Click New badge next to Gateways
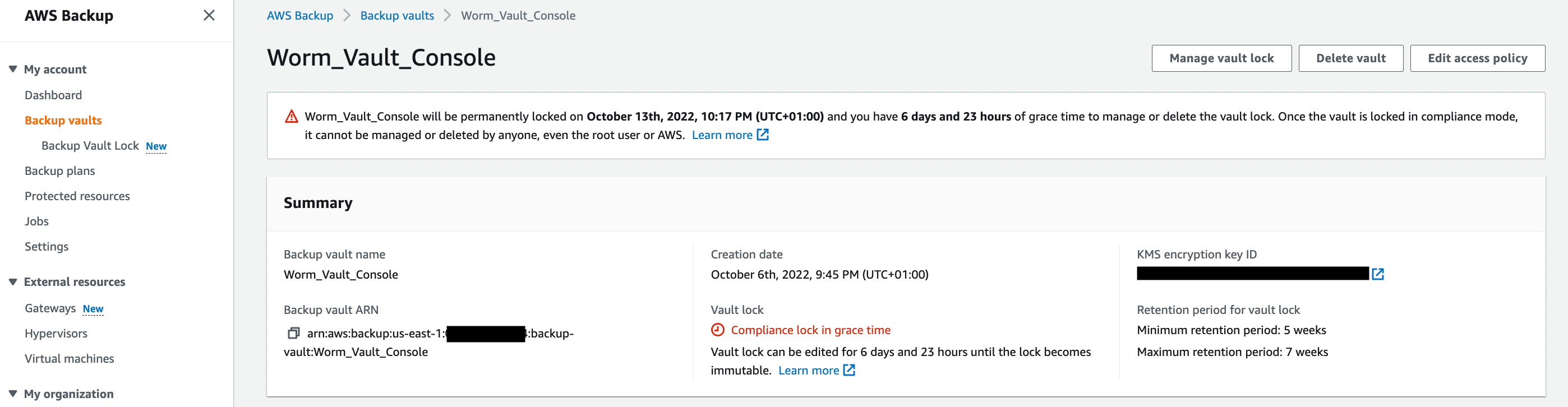The width and height of the screenshot is (1568, 407). 93,309
